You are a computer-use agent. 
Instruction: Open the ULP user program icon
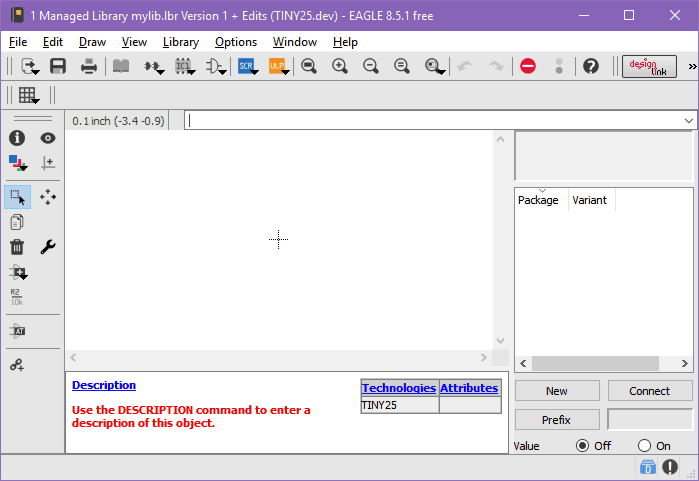tap(278, 66)
